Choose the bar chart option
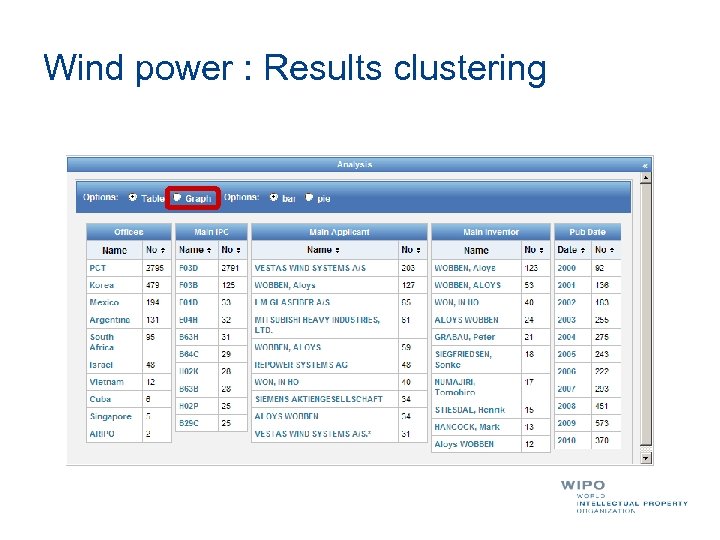Image resolution: width=720 pixels, height=540 pixels. pos(274,197)
